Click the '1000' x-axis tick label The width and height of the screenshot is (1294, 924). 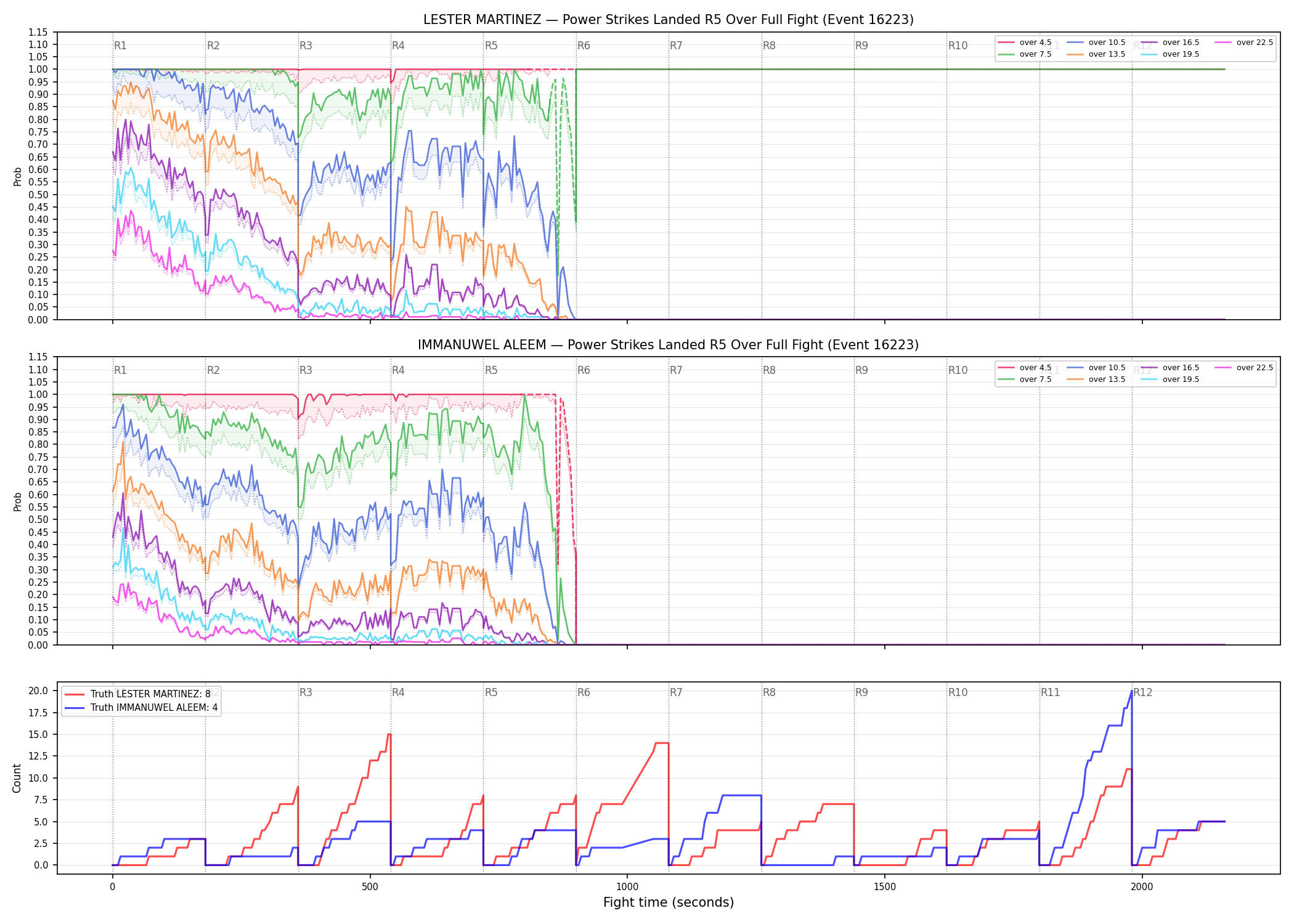(x=627, y=887)
